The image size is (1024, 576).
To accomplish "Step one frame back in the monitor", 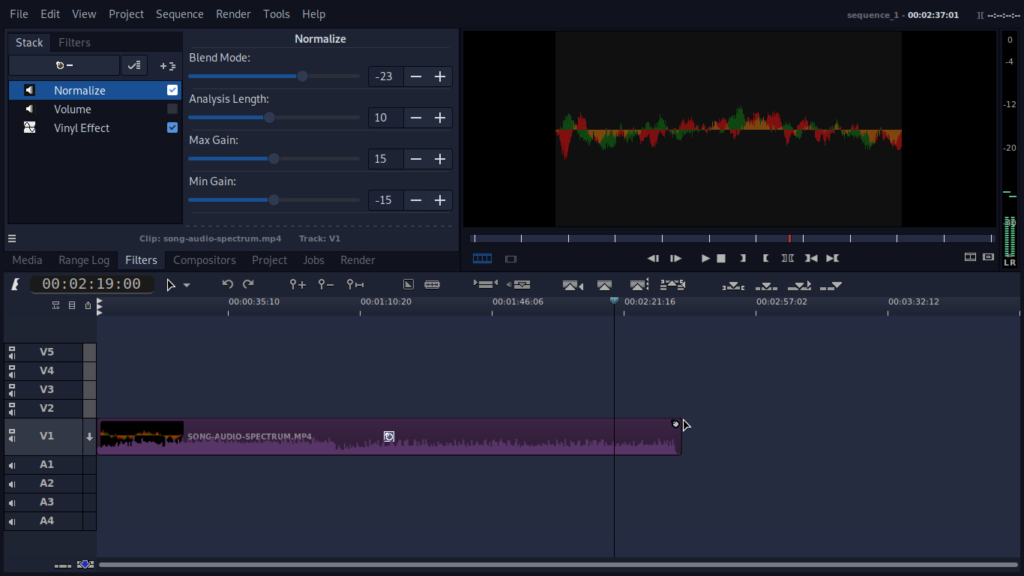I will point(653,258).
